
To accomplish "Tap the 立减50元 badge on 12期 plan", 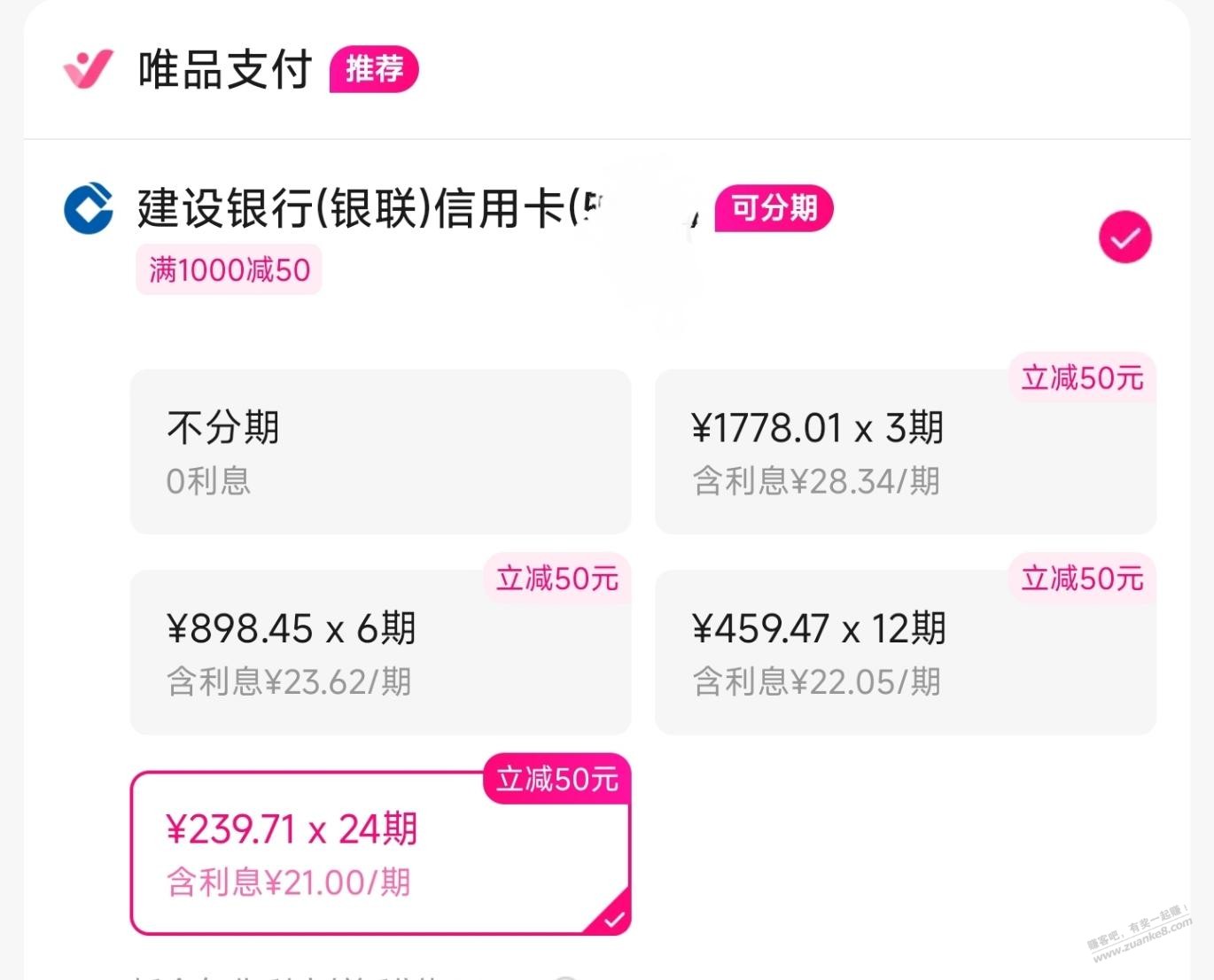I will pyautogui.click(x=1082, y=579).
